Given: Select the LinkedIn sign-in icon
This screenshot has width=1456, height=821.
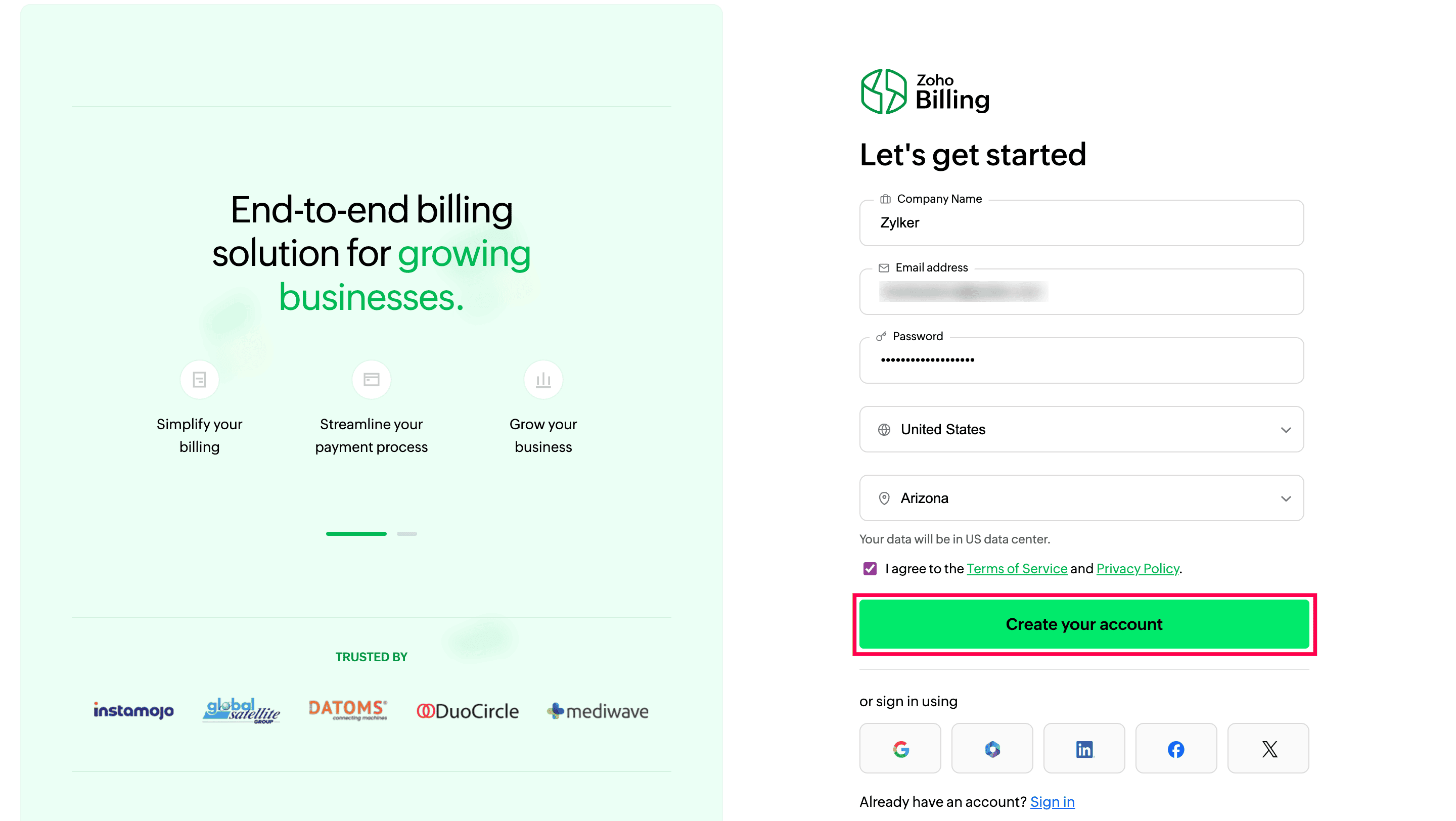Looking at the screenshot, I should click(x=1084, y=749).
